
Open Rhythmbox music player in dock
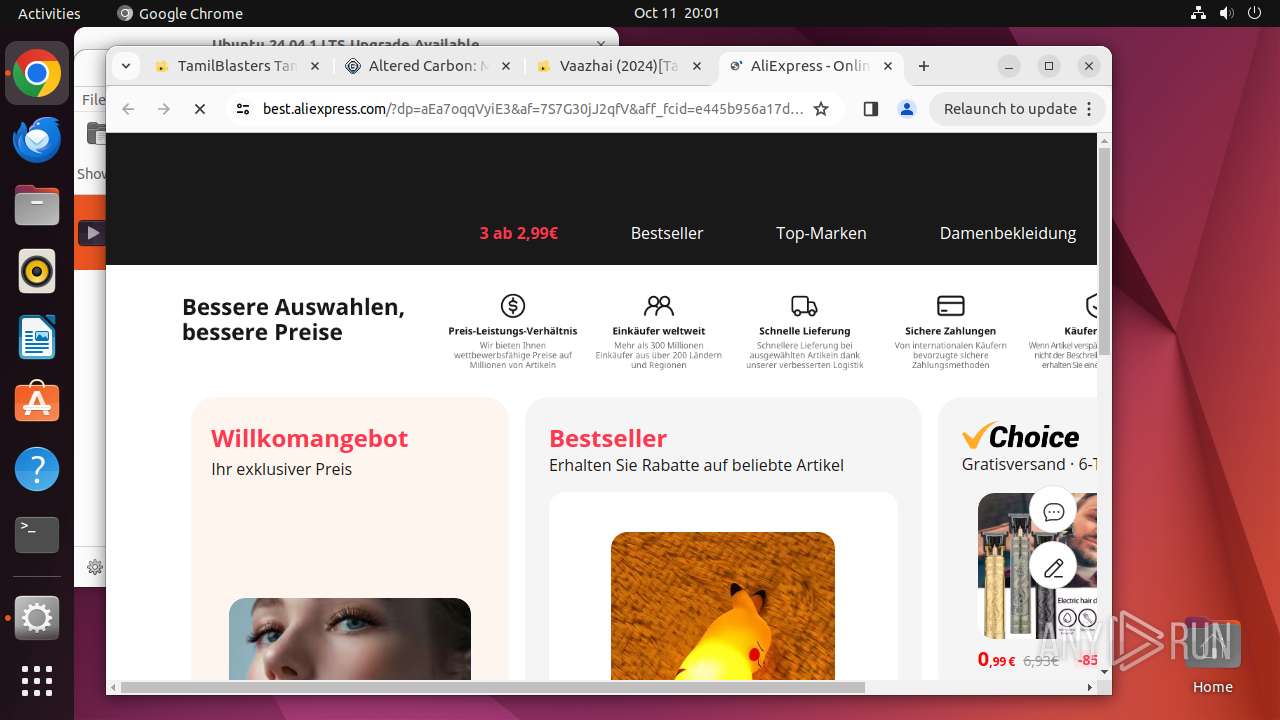tap(37, 271)
